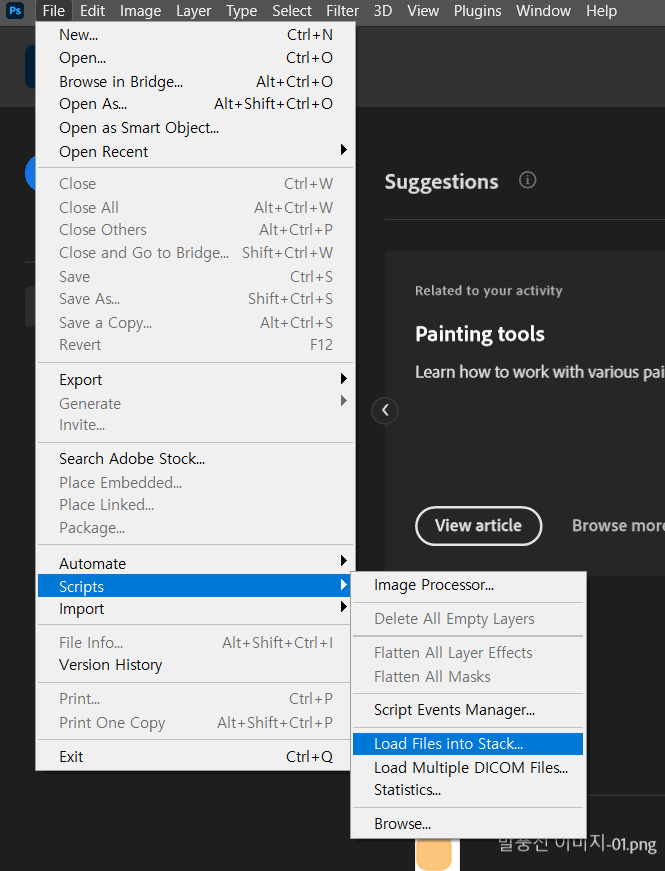Expand the Generate submenu arrow
The height and width of the screenshot is (871, 665).
(x=343, y=401)
